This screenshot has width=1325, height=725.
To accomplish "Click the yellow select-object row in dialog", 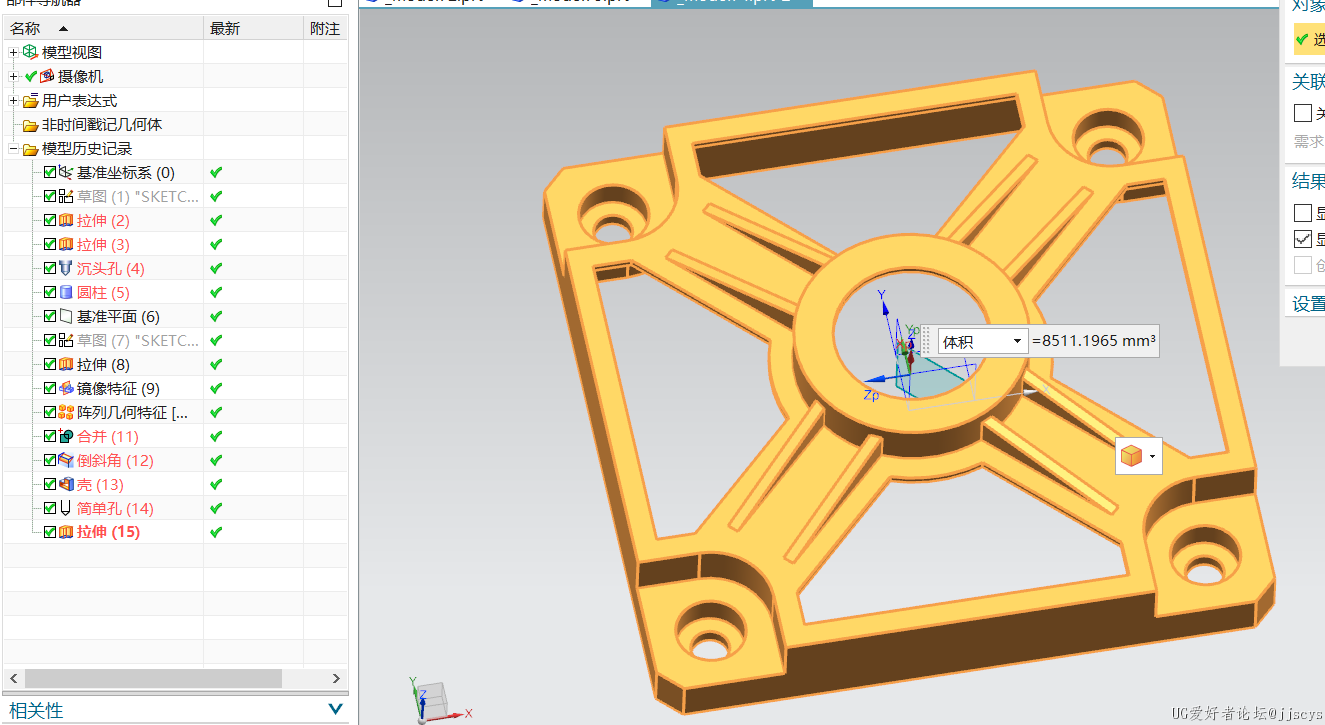I will click(1308, 40).
